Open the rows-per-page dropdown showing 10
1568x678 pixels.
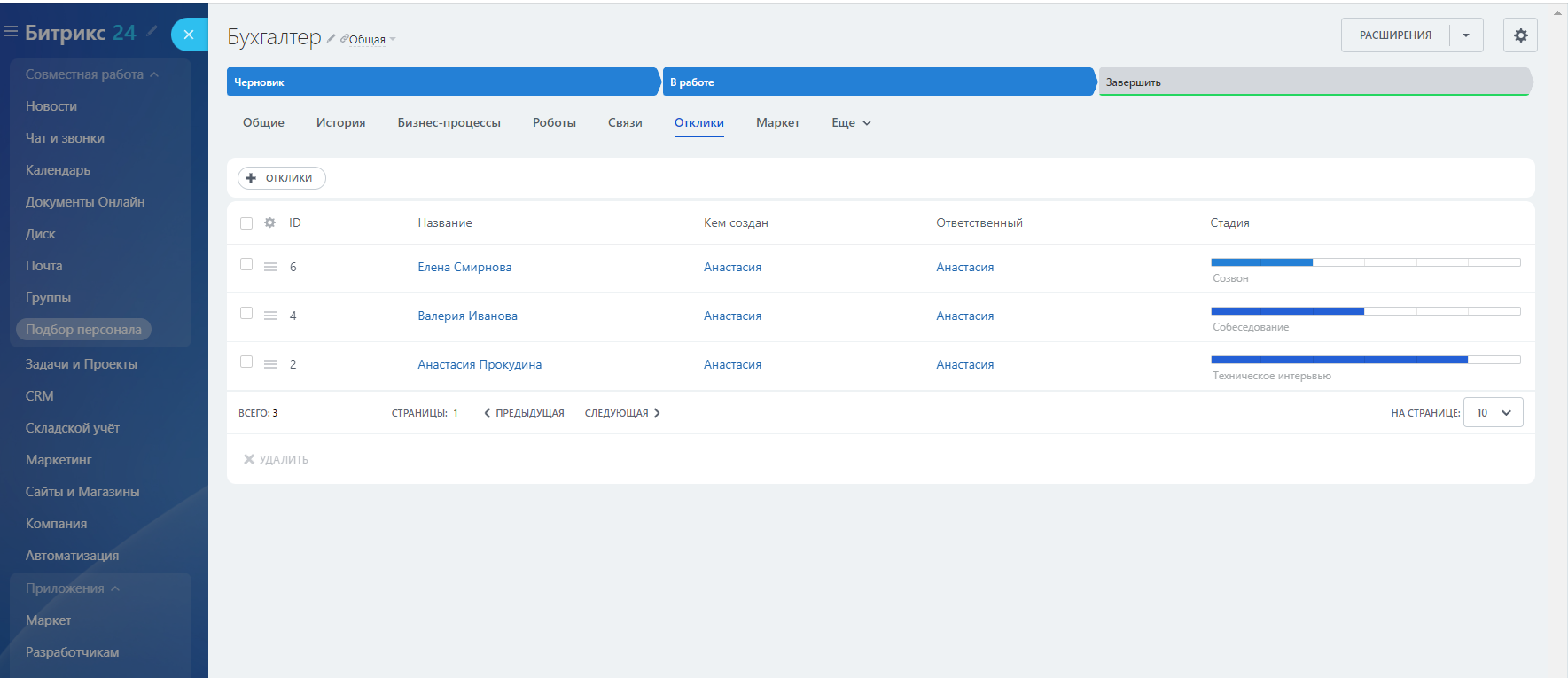1493,413
